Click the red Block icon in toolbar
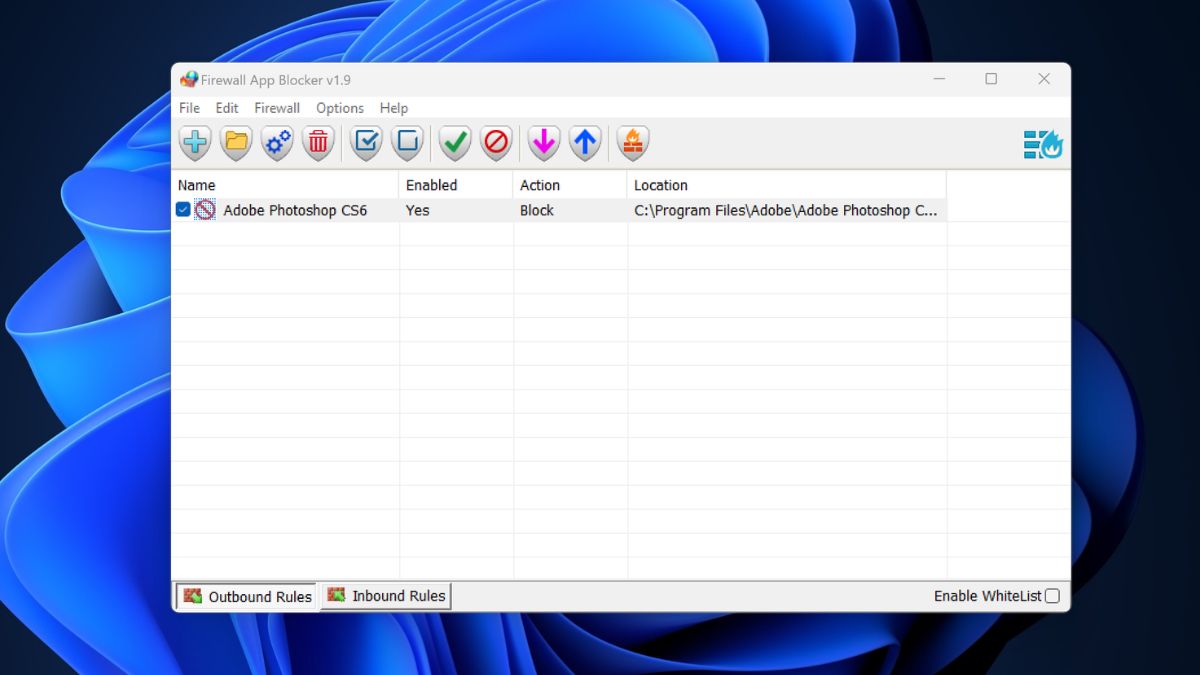Image resolution: width=1200 pixels, height=675 pixels. click(x=496, y=143)
